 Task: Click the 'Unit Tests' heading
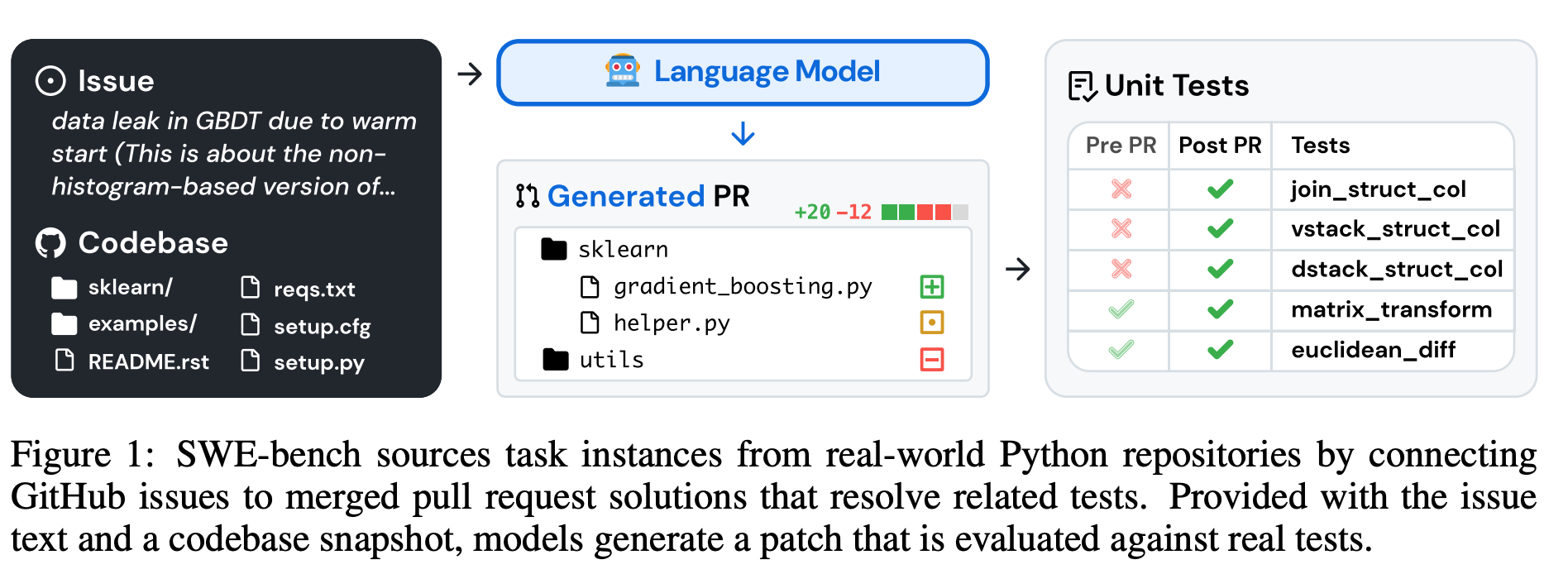point(1177,86)
